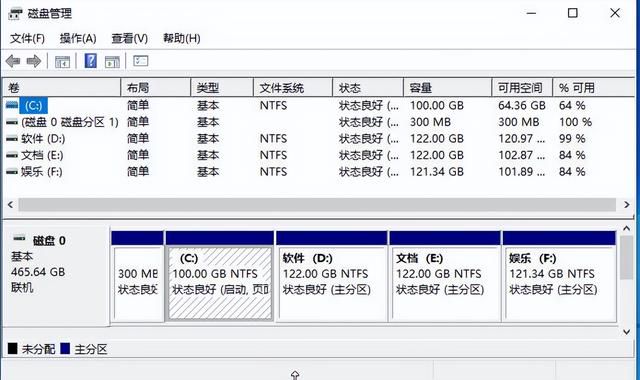Click the Forward arrow toolbar icon
The image size is (640, 380).
[34, 62]
